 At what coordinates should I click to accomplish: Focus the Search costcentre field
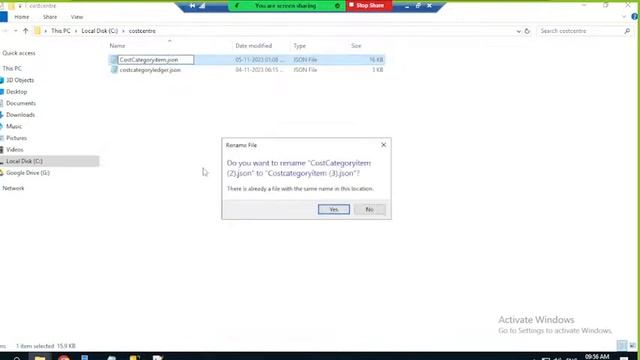coord(580,31)
